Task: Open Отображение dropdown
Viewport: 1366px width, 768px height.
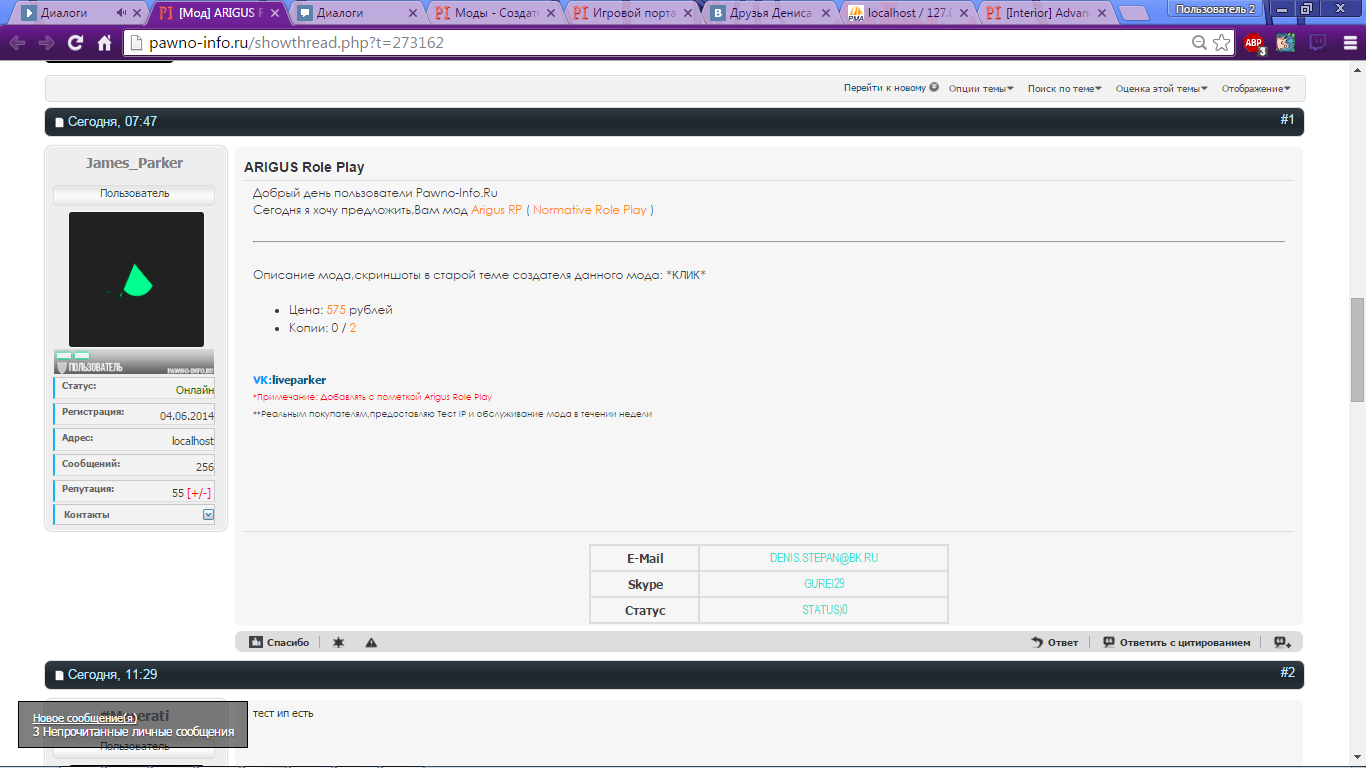Action: click(1256, 88)
